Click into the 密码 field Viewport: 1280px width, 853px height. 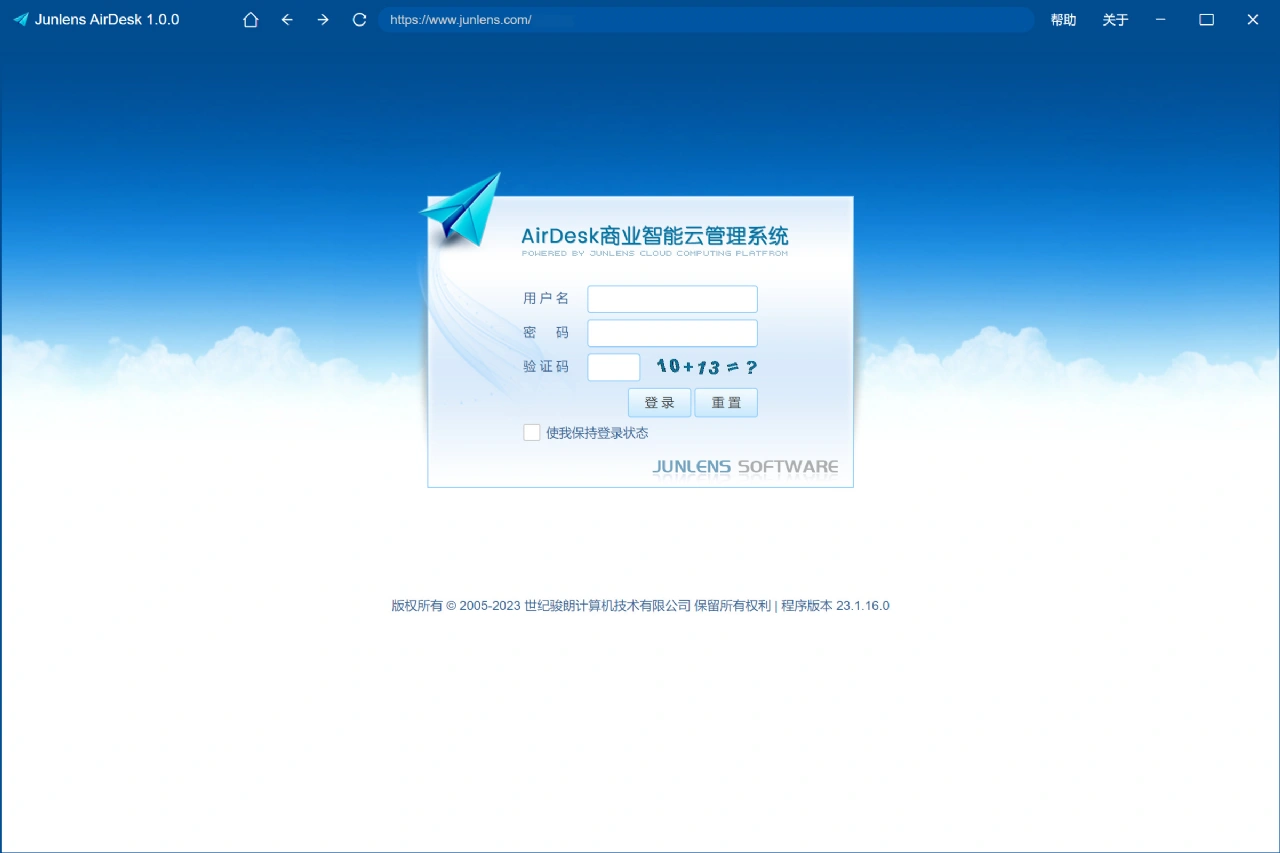point(672,333)
